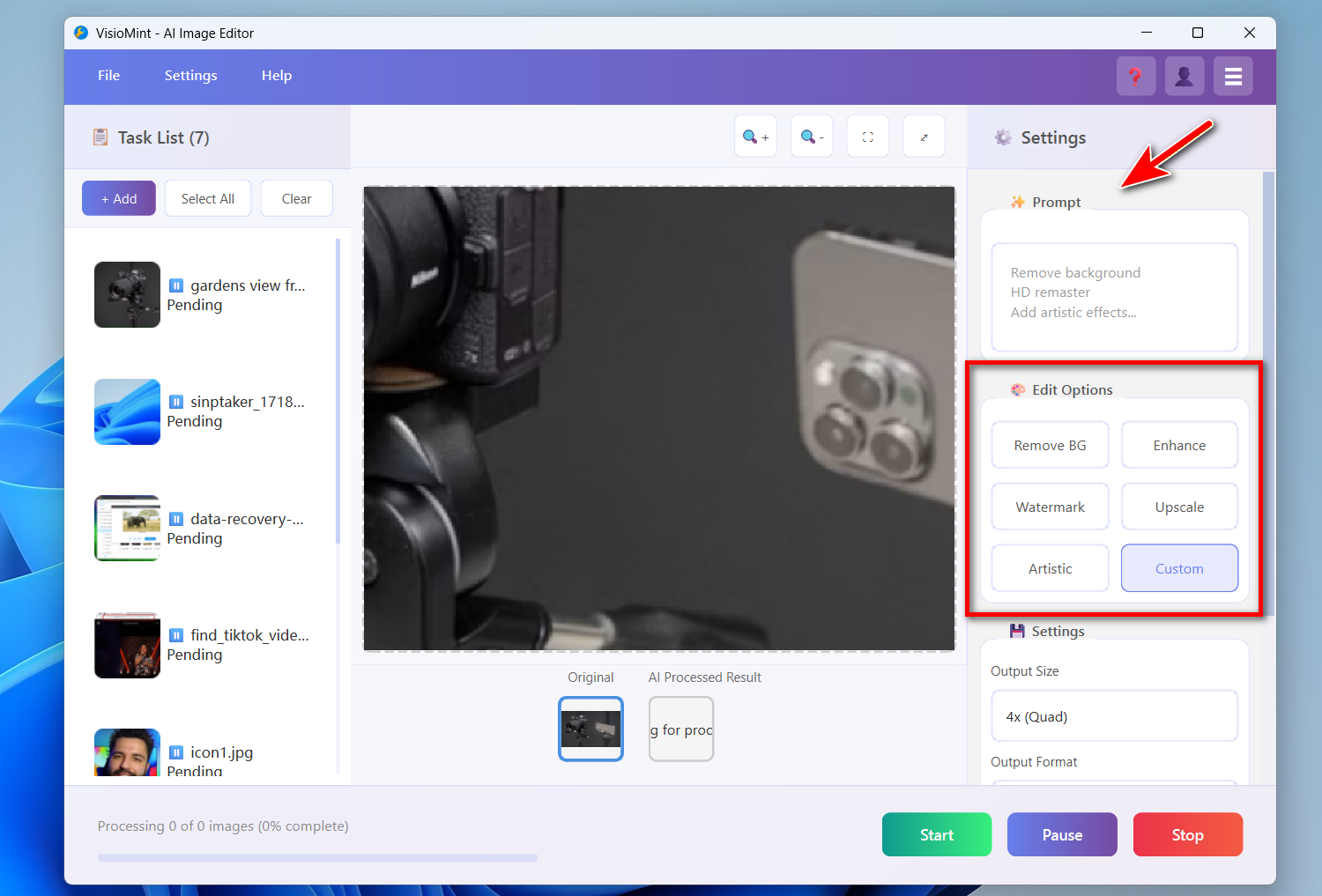This screenshot has width=1322, height=896.
Task: Click the zoom in magnifier button
Action: tap(755, 137)
